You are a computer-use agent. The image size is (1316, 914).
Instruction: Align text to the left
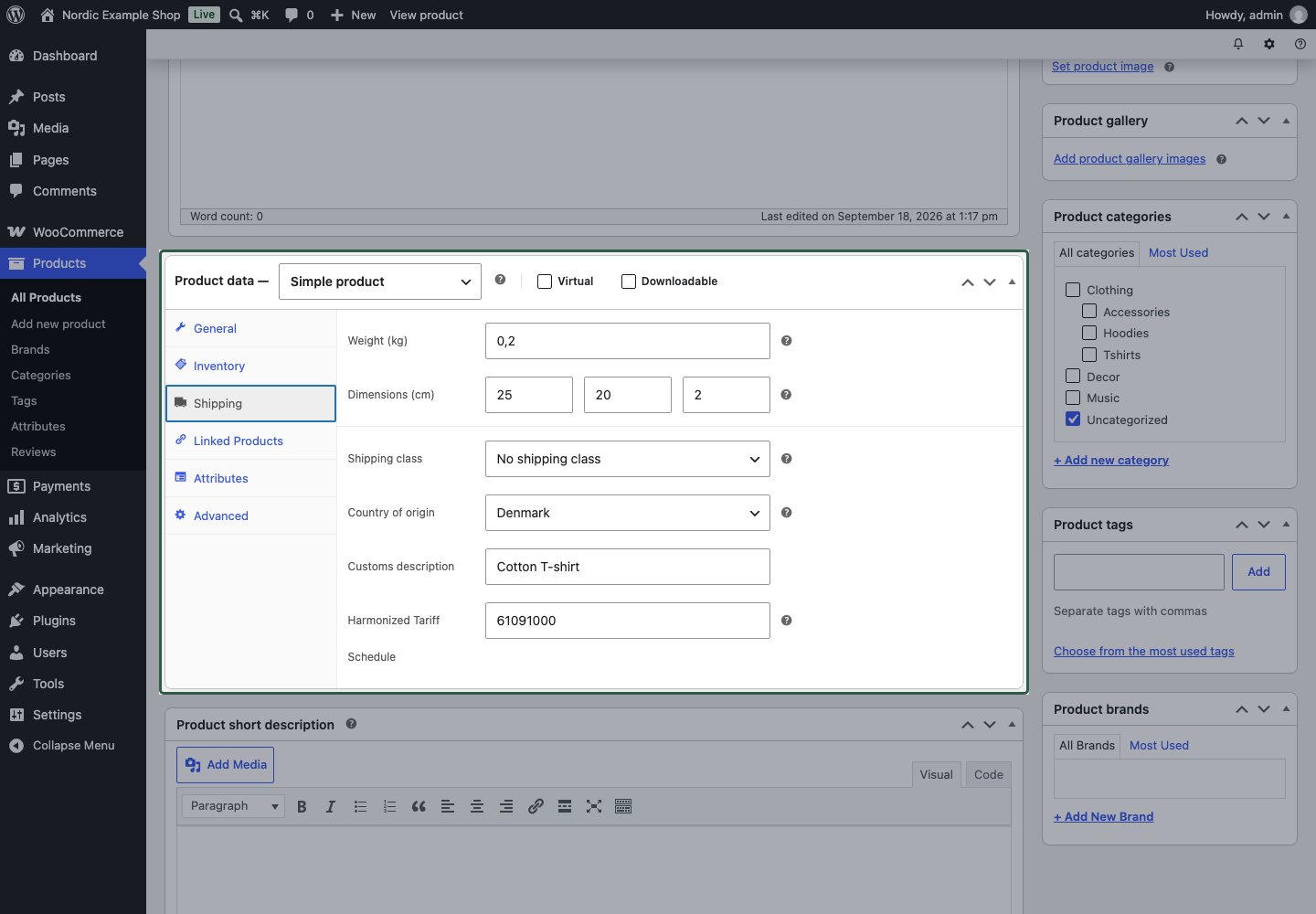[448, 806]
